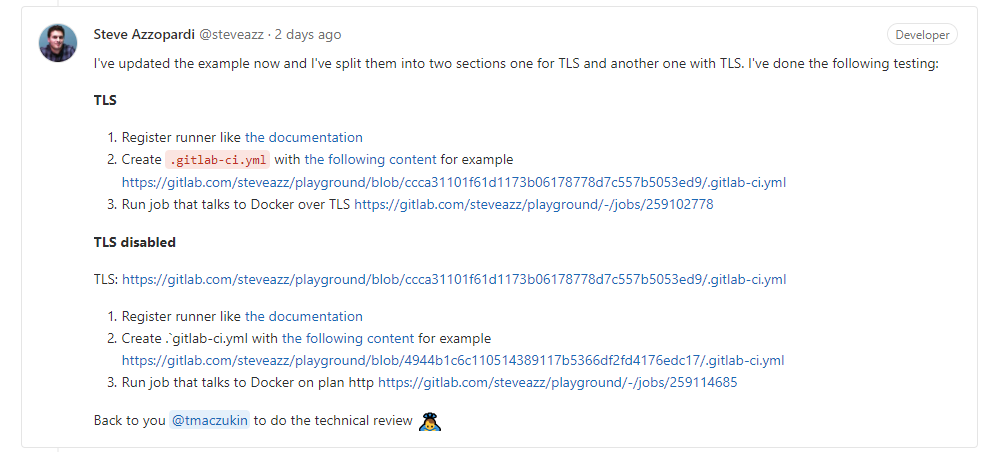Click the Developer role badge
995x452 pixels.
pos(922,35)
